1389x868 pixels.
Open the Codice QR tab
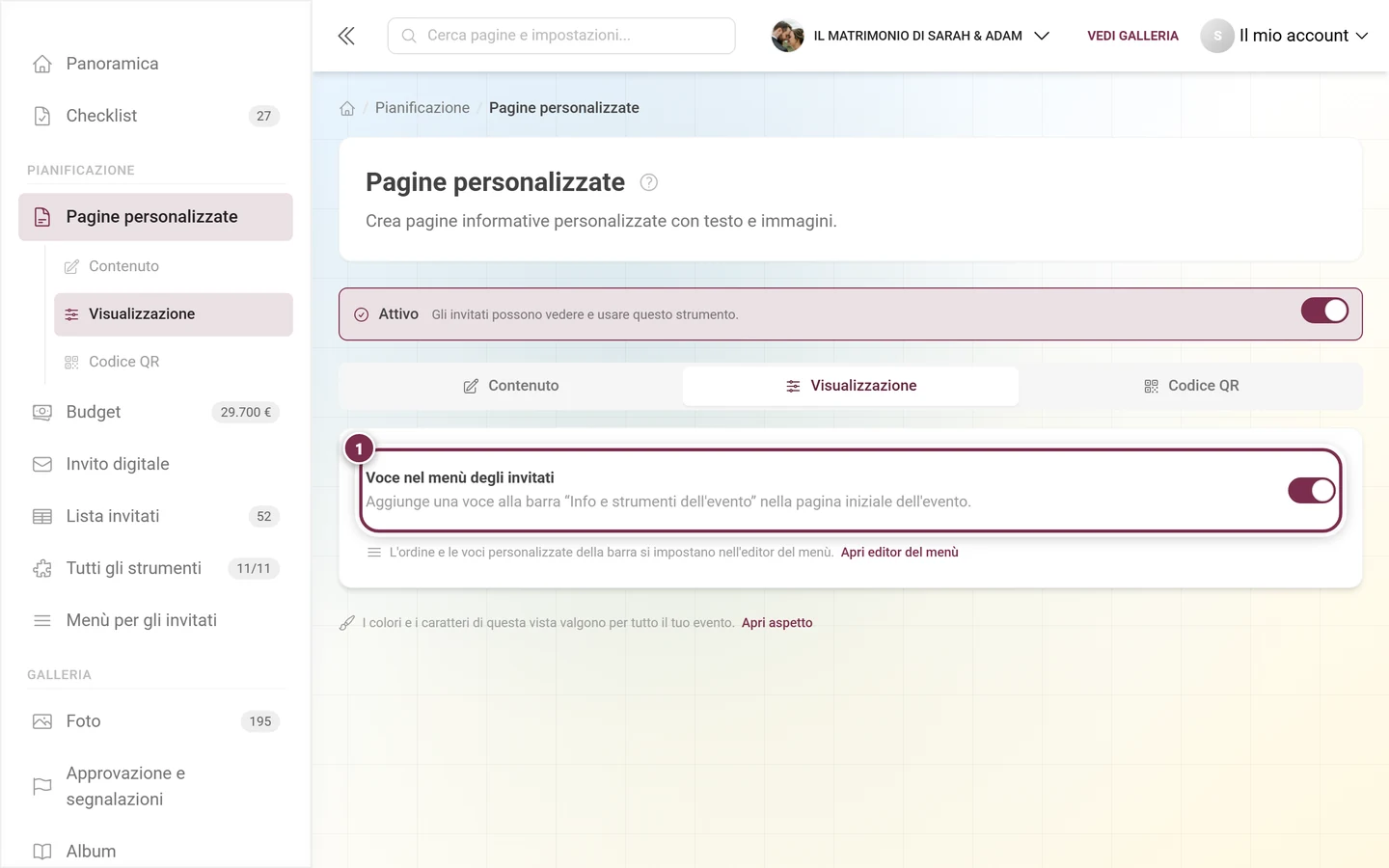[x=1190, y=386]
